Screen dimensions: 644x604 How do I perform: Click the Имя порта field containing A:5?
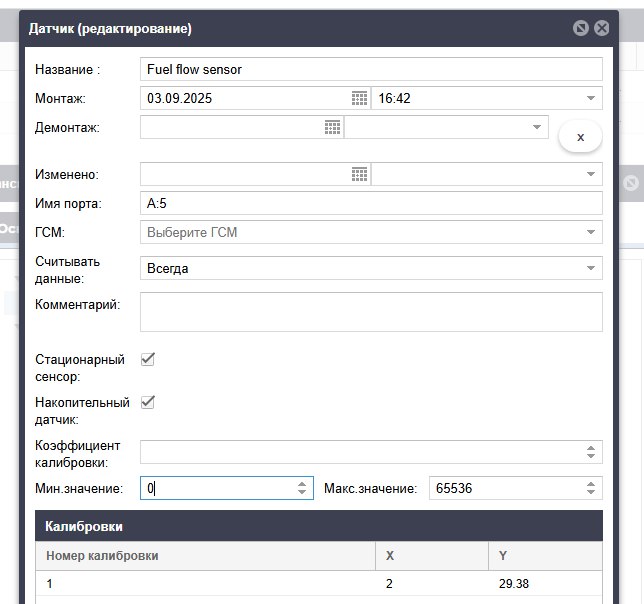[x=370, y=203]
